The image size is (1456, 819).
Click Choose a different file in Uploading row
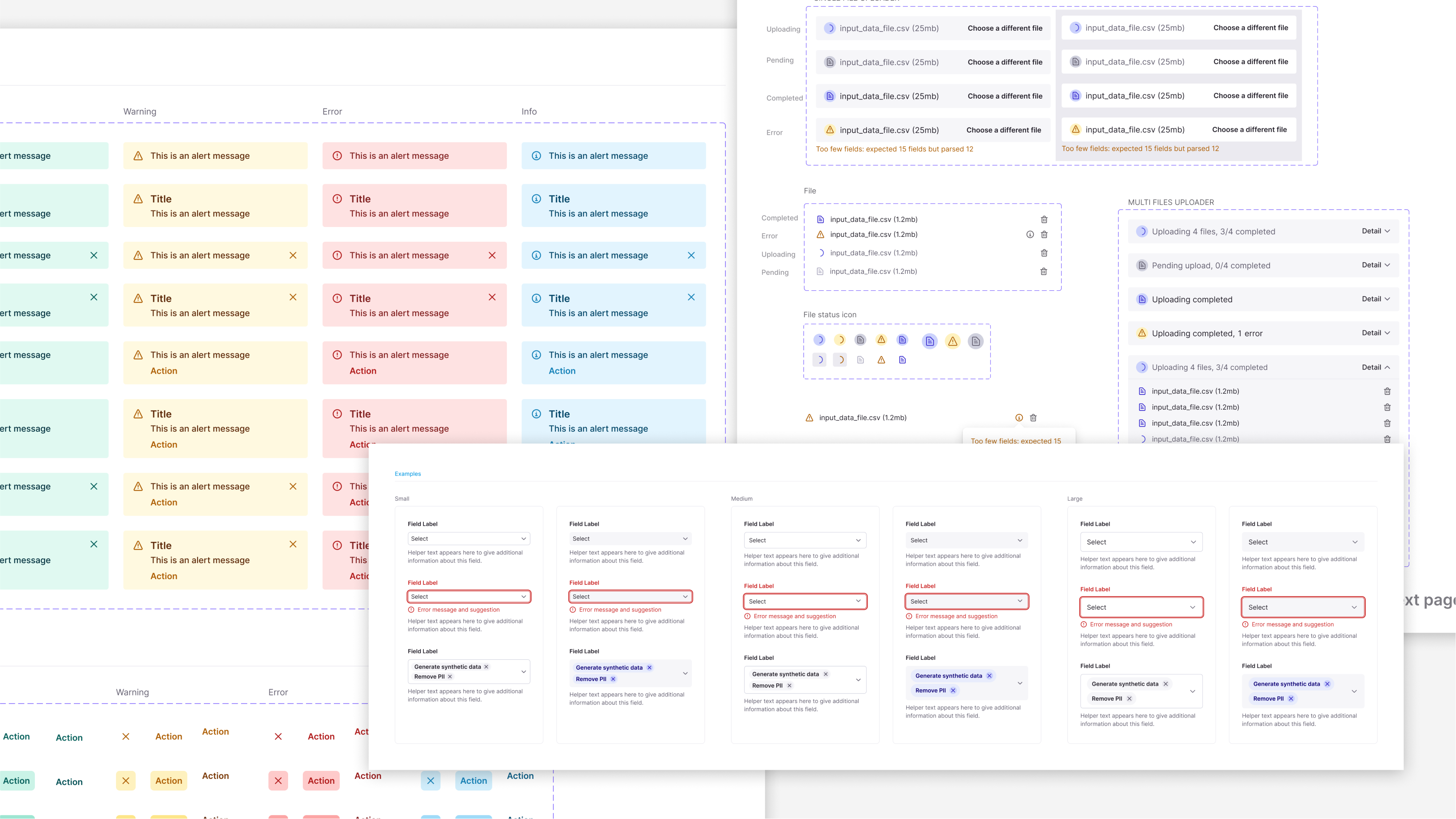pos(1005,28)
